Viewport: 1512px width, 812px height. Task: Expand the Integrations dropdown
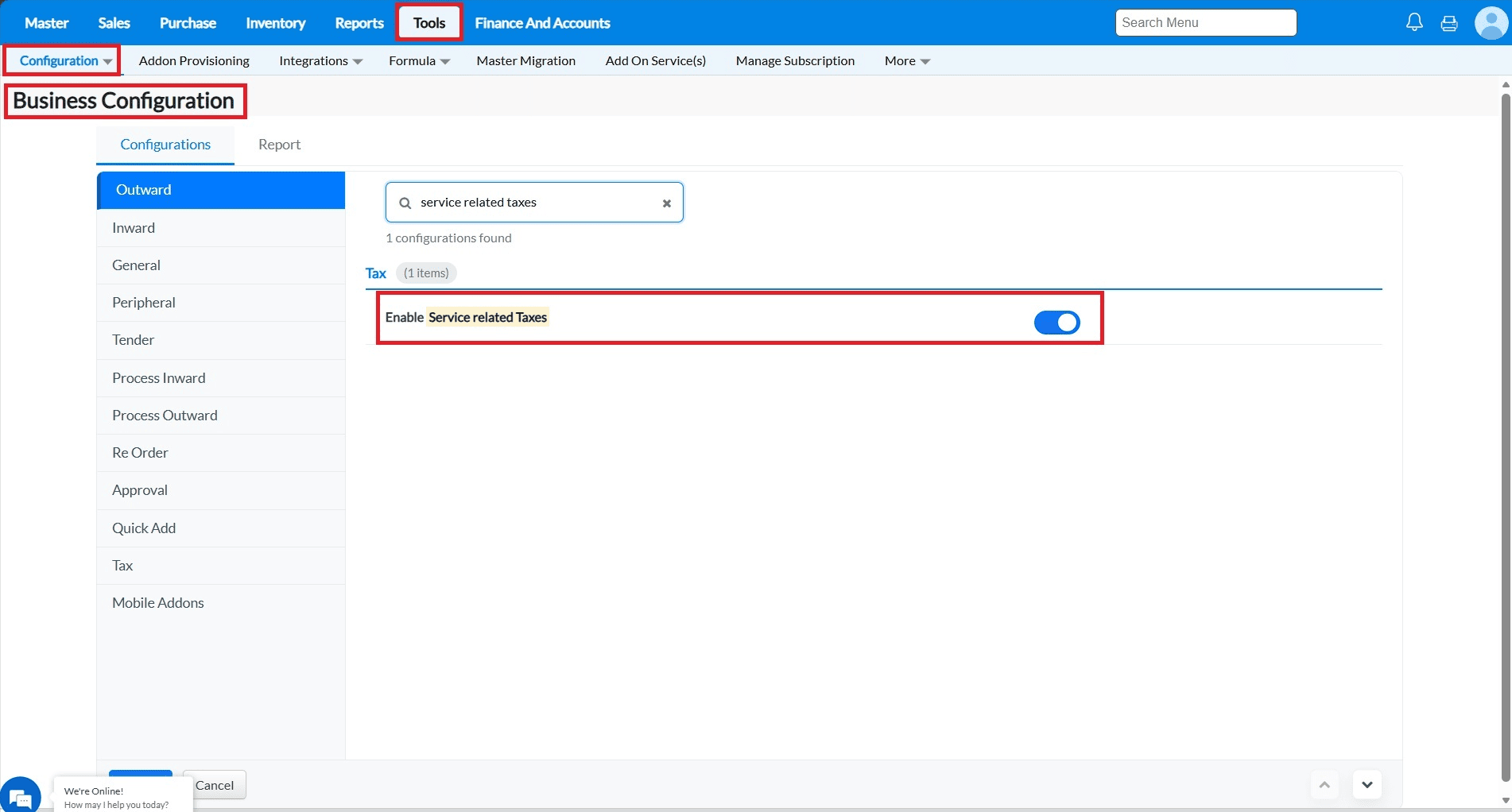[x=320, y=60]
